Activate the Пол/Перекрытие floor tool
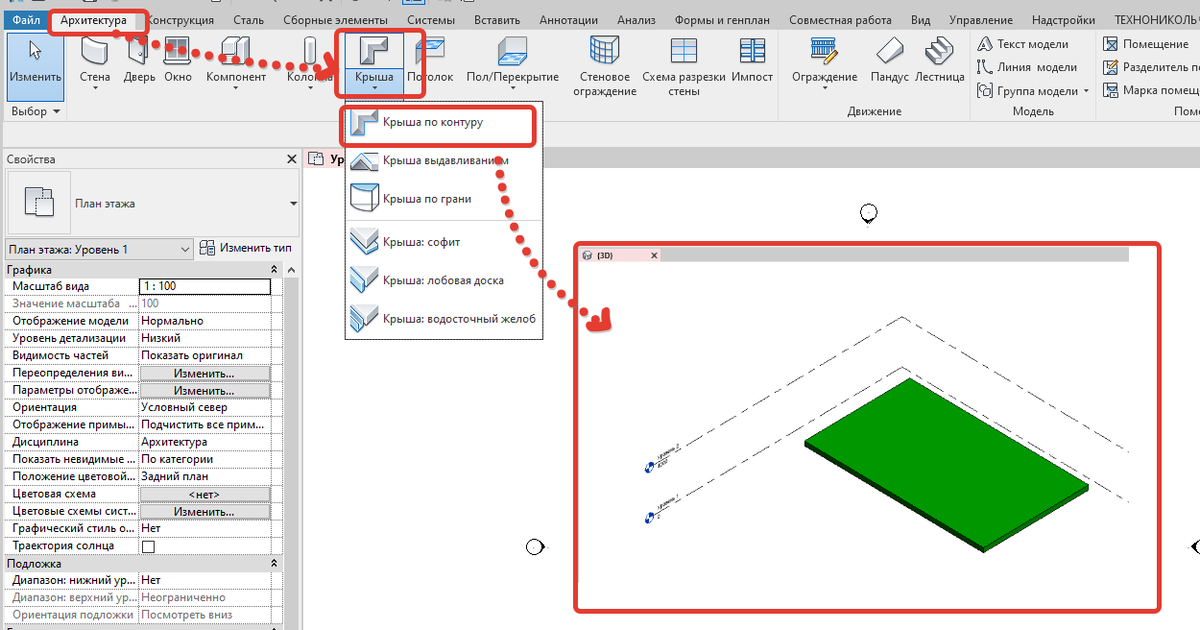 [513, 64]
